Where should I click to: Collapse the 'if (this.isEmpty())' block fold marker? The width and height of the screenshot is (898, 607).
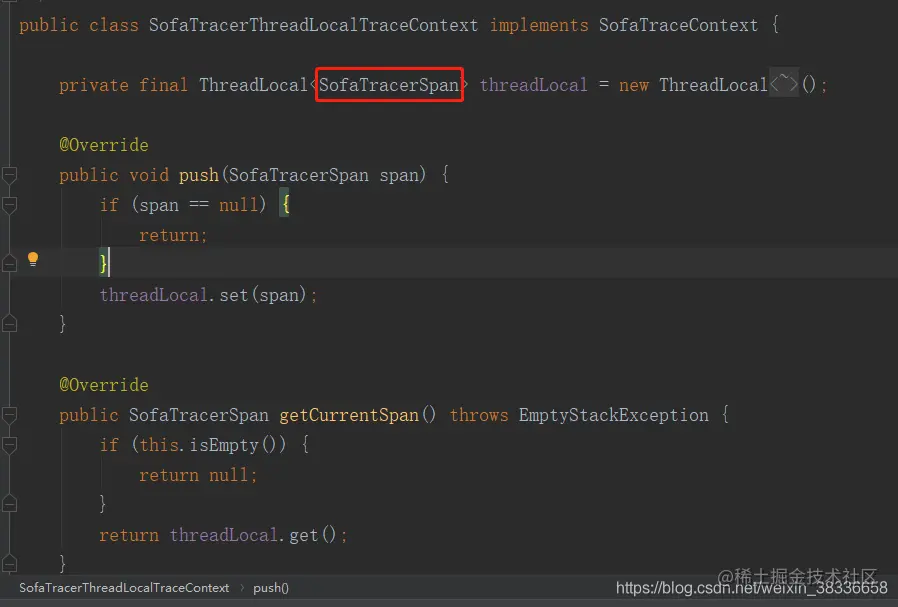[x=9, y=444]
